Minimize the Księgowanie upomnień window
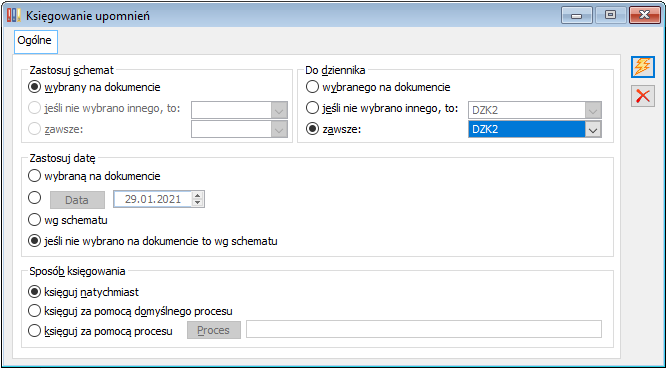The height and width of the screenshot is (369, 667). 576,15
